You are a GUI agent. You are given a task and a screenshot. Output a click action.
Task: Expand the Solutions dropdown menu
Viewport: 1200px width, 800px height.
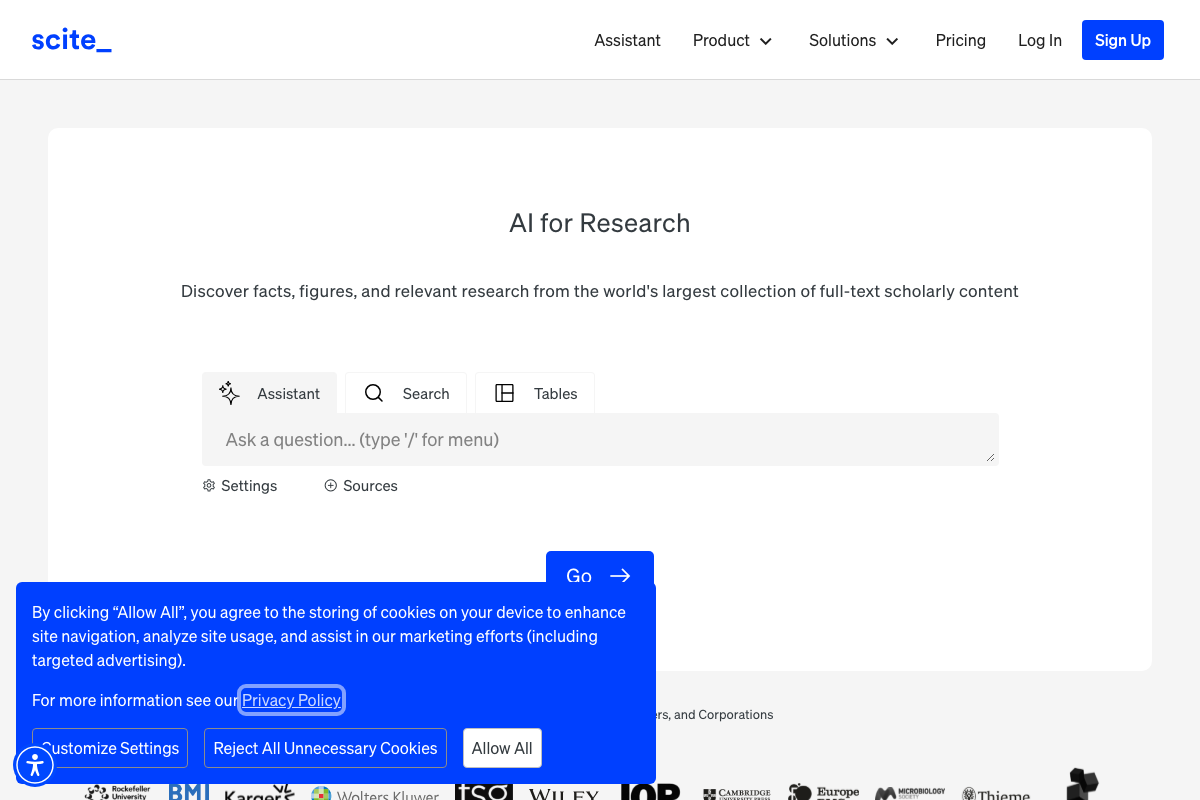tap(854, 40)
